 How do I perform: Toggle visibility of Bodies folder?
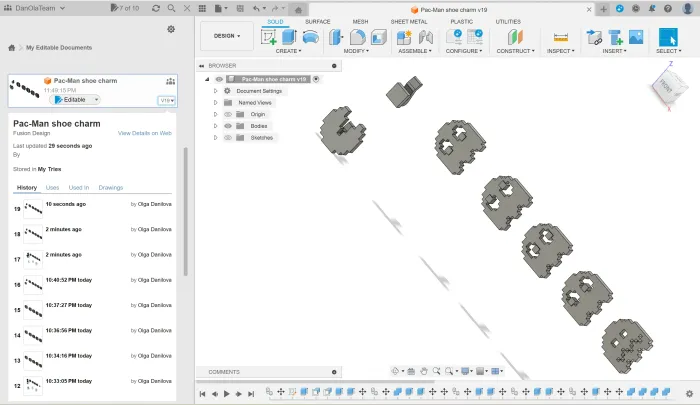click(x=227, y=127)
